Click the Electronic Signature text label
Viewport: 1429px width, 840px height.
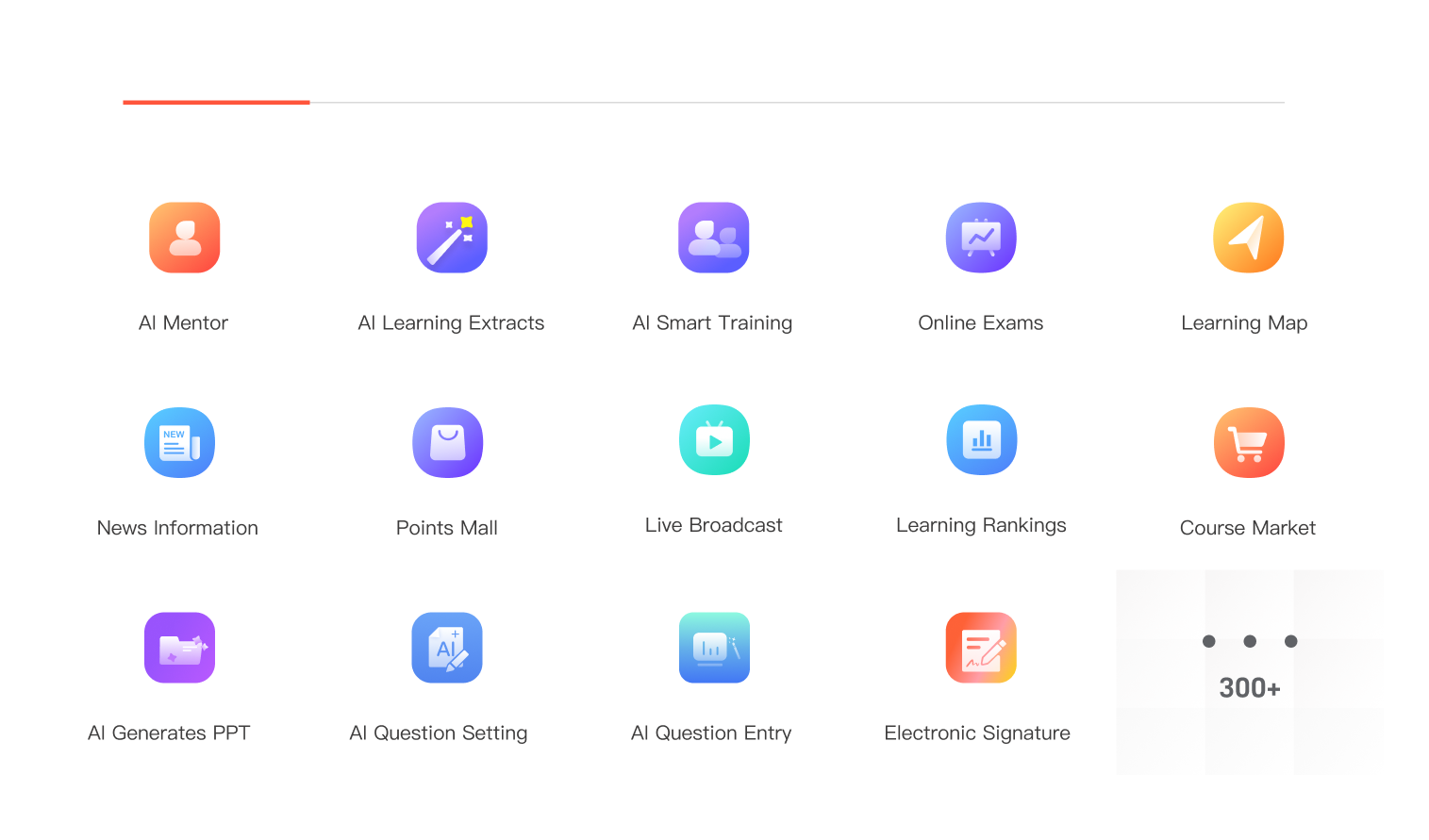tap(977, 733)
